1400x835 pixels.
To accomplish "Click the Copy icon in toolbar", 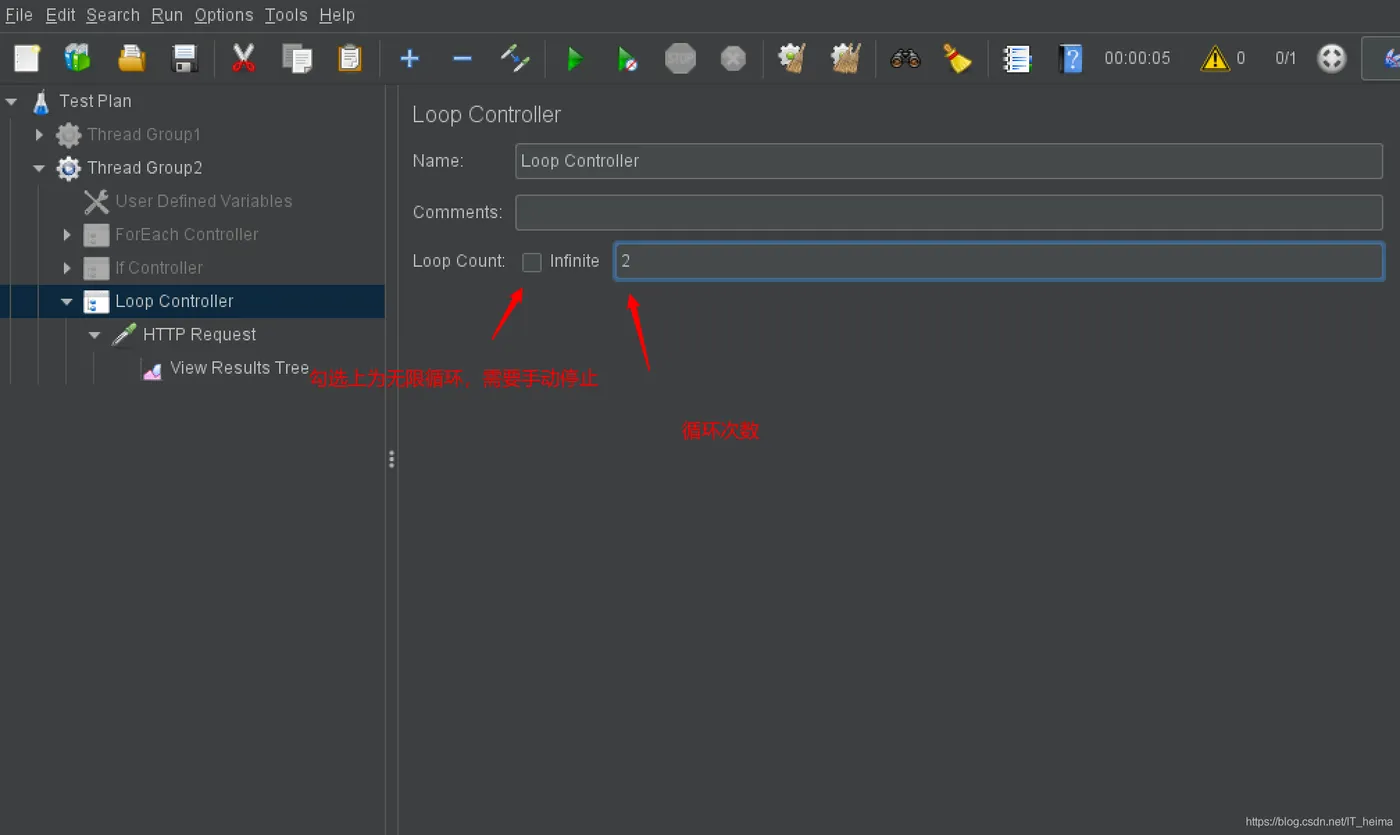I will [x=297, y=58].
